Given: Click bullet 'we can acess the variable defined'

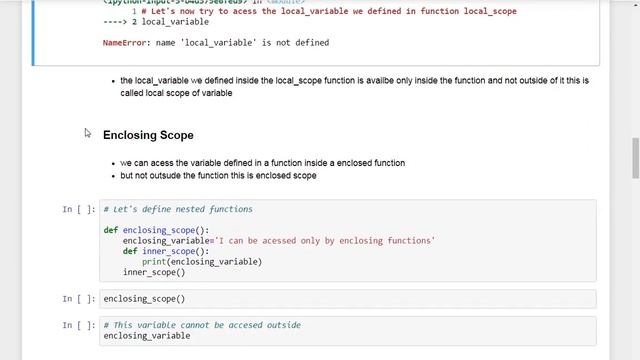Looking at the screenshot, I should coord(262,163).
